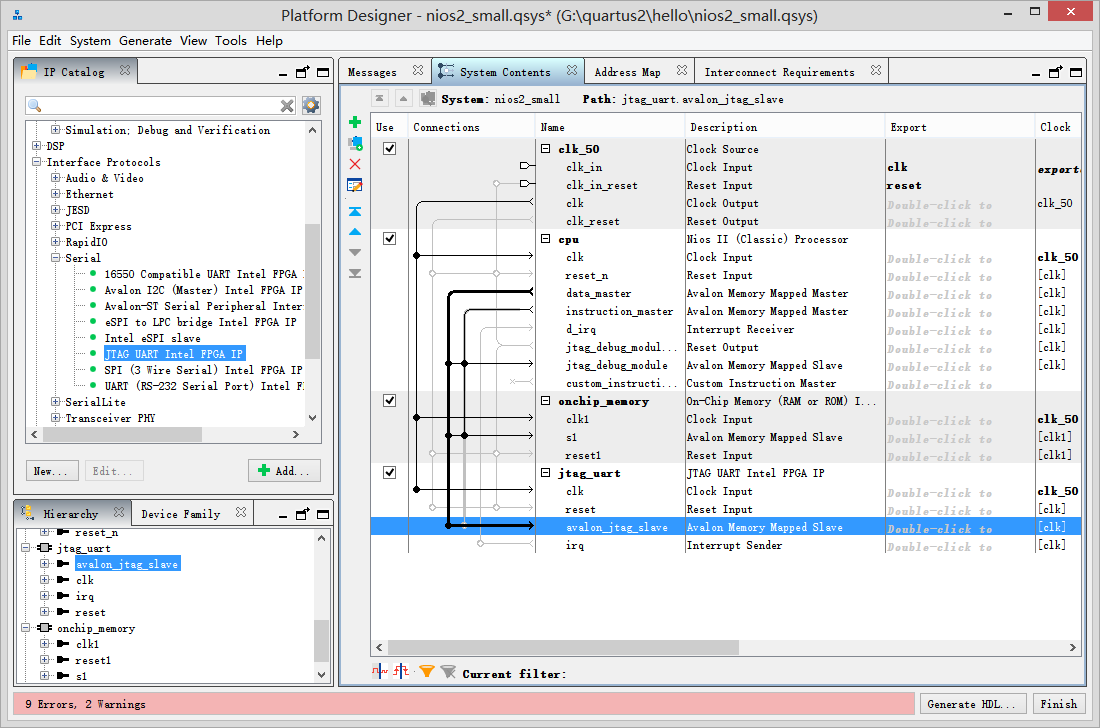
Task: Click the '9 Errors, 2 Warnings' status bar
Action: 464,704
